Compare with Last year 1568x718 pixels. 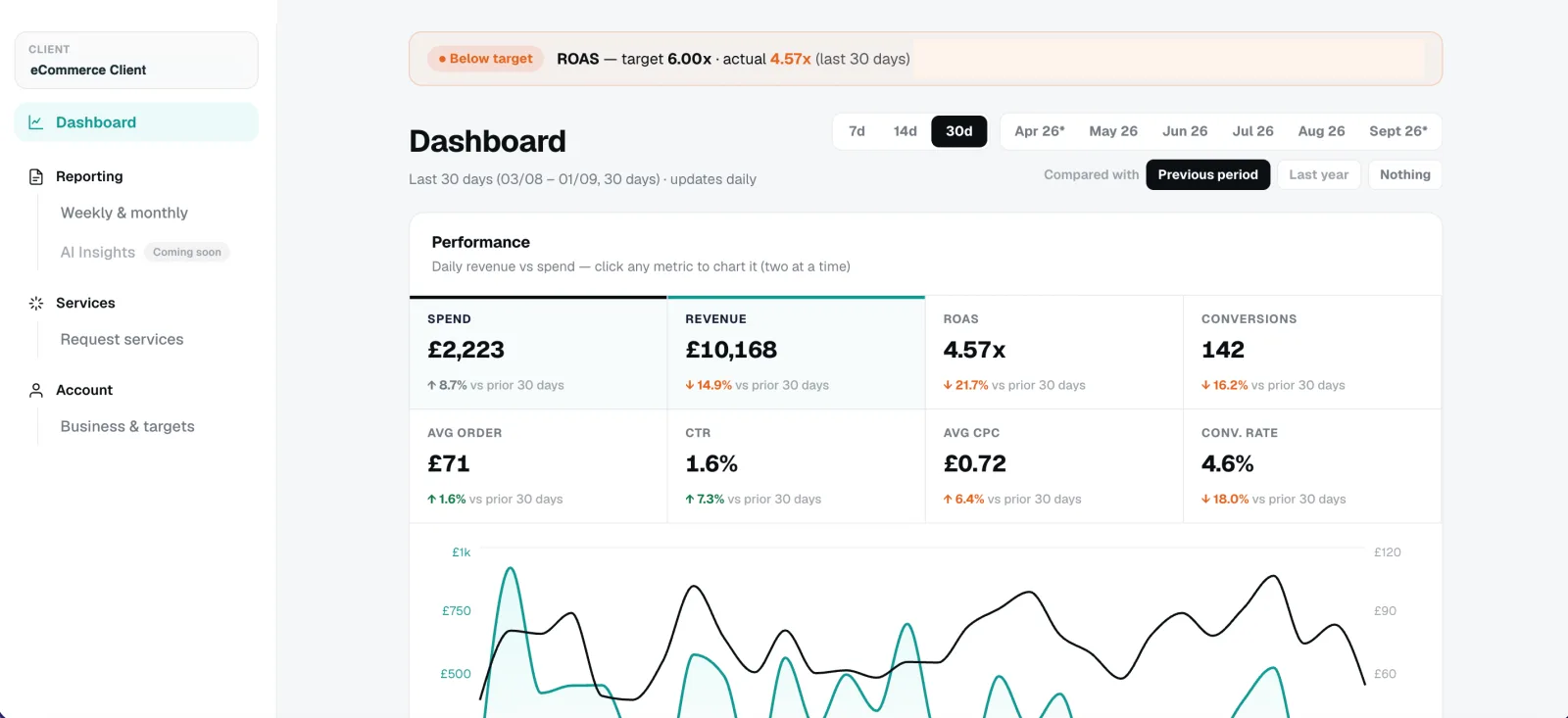pyautogui.click(x=1319, y=174)
